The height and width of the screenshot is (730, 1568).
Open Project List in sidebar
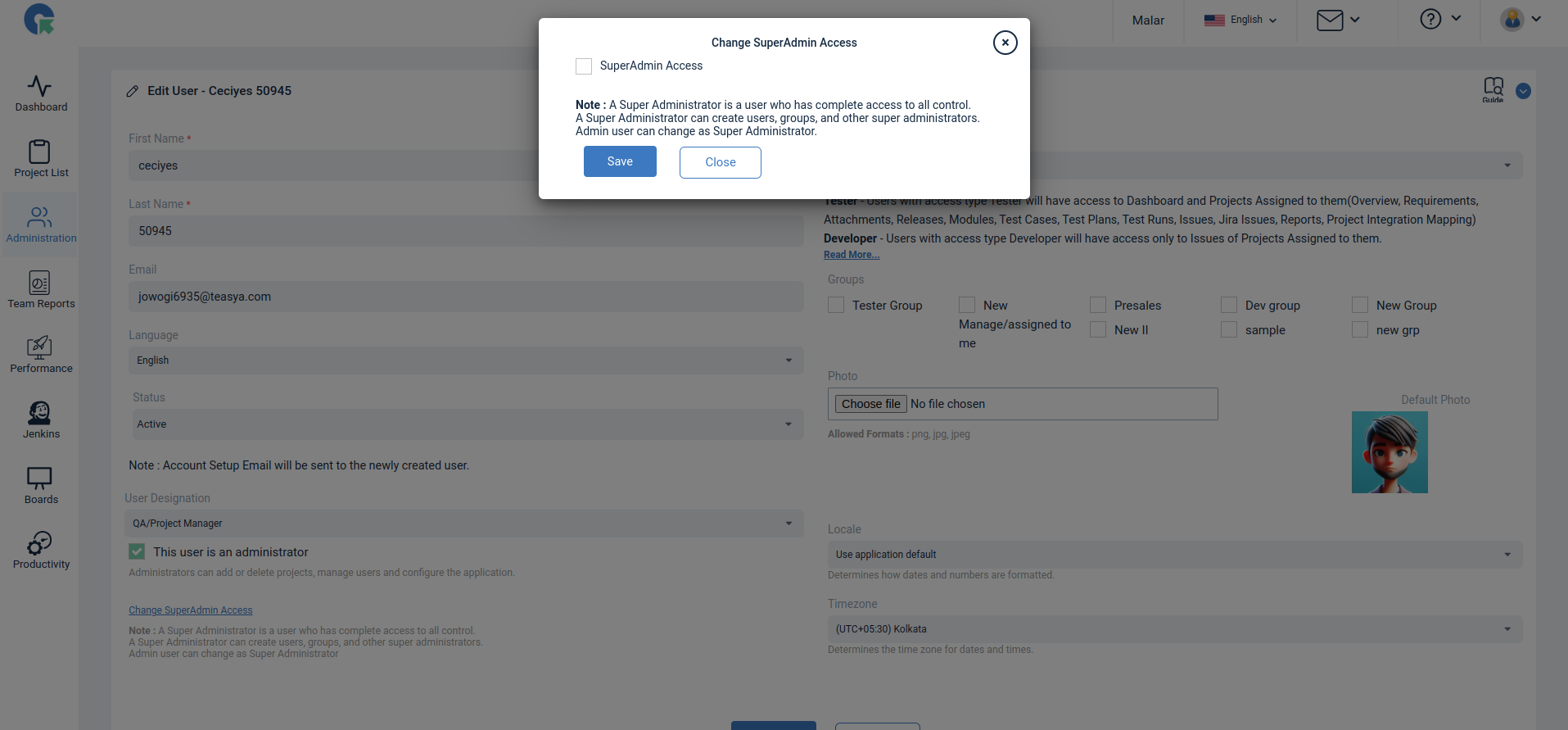[41, 159]
